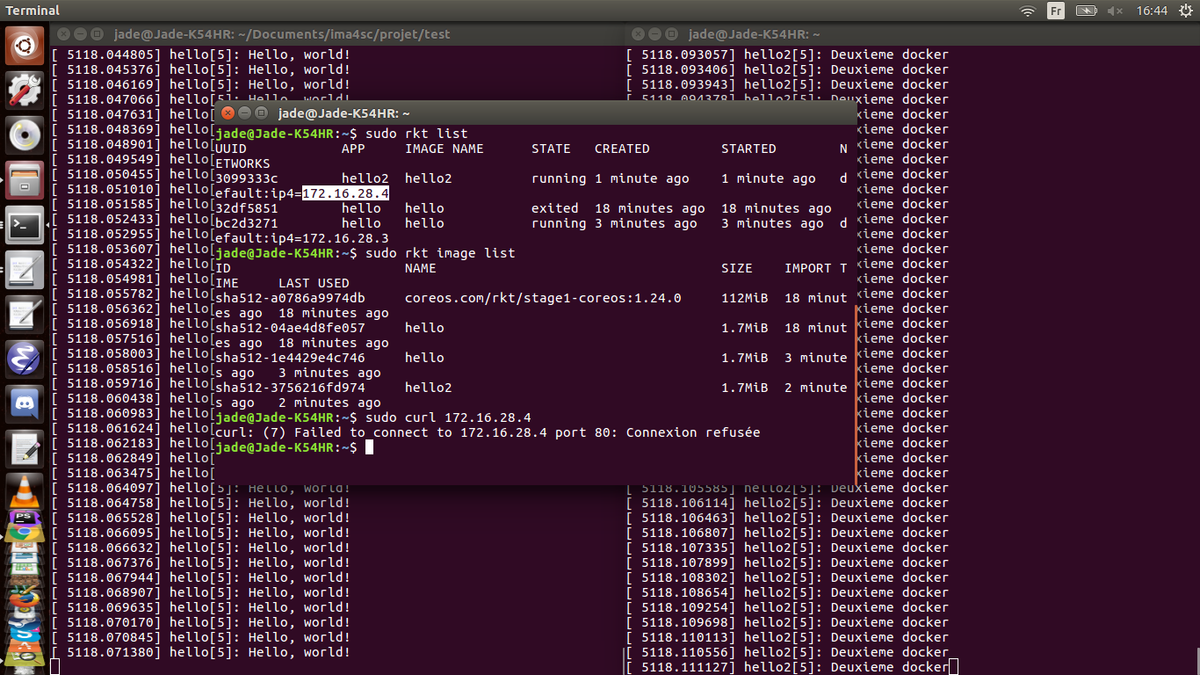
Task: Open VLC media player from dock
Action: tap(24, 492)
